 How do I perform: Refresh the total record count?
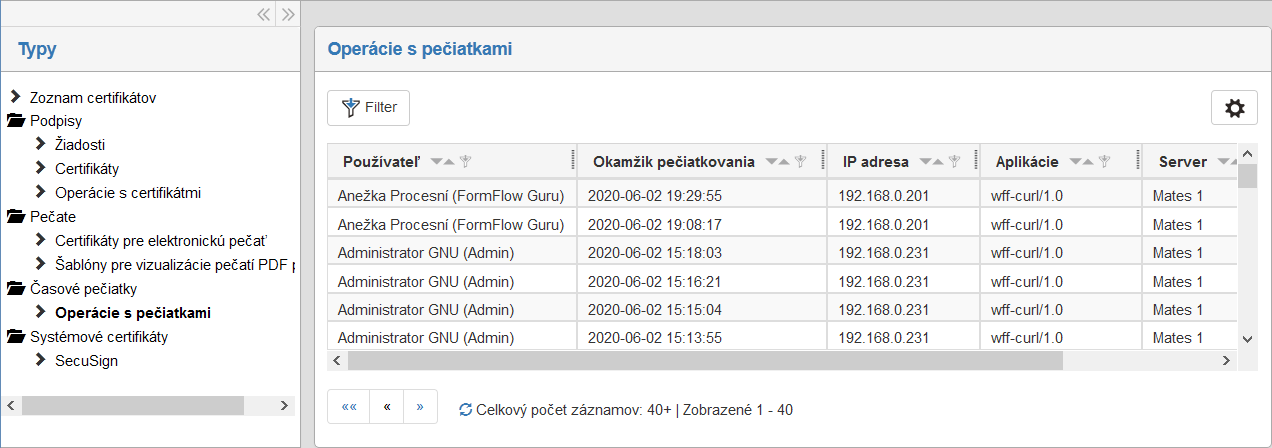(x=465, y=410)
